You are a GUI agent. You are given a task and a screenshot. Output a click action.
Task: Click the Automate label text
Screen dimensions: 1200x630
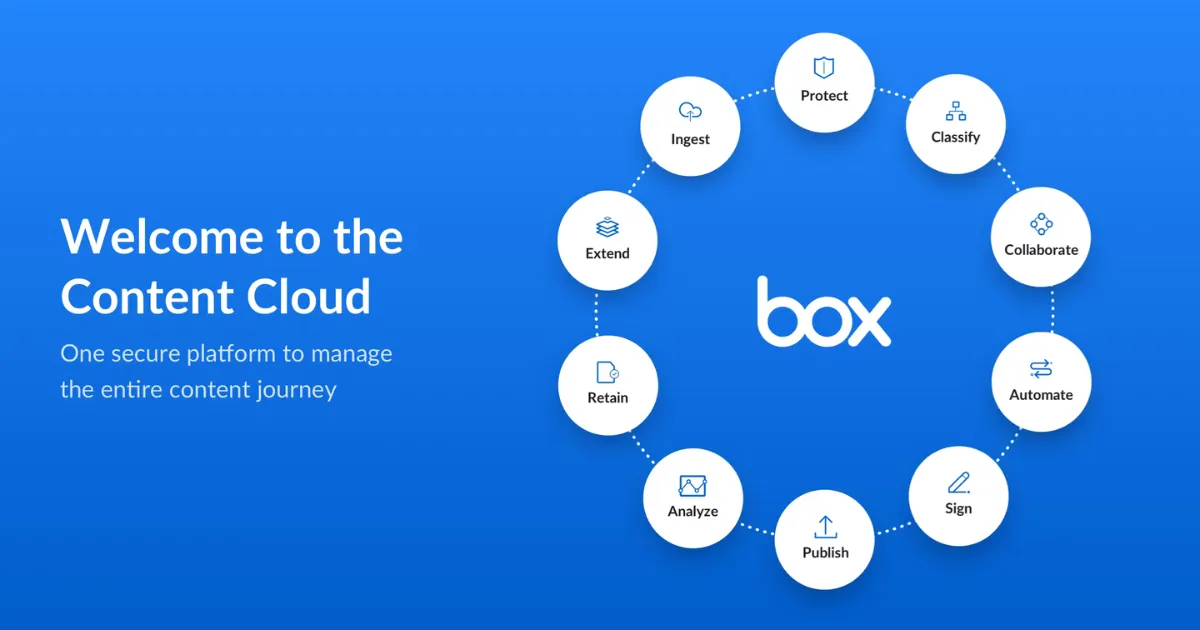pos(1041,395)
